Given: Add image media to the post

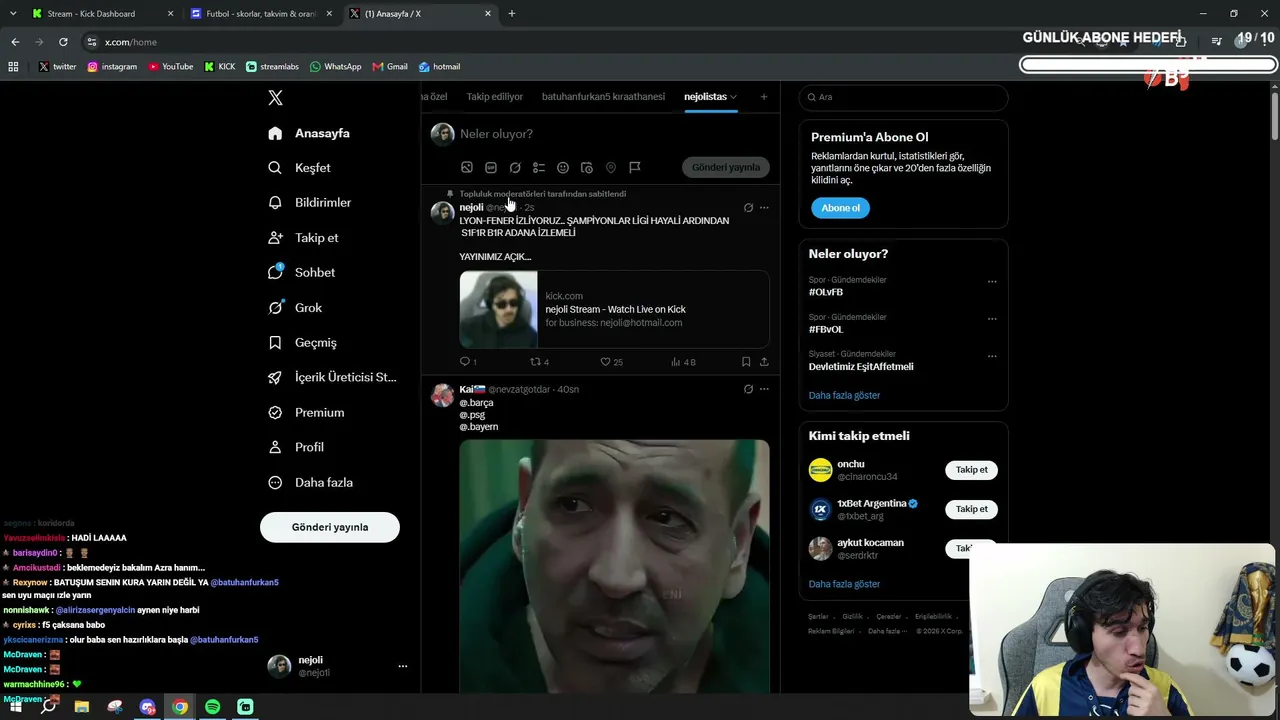Looking at the screenshot, I should point(467,168).
